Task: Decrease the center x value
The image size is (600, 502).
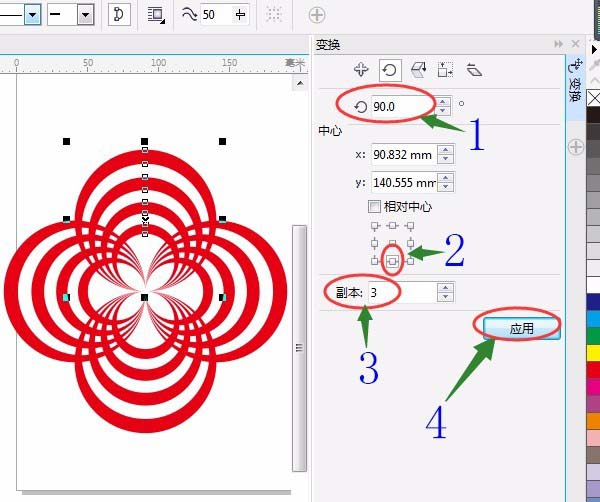Action: (x=445, y=159)
